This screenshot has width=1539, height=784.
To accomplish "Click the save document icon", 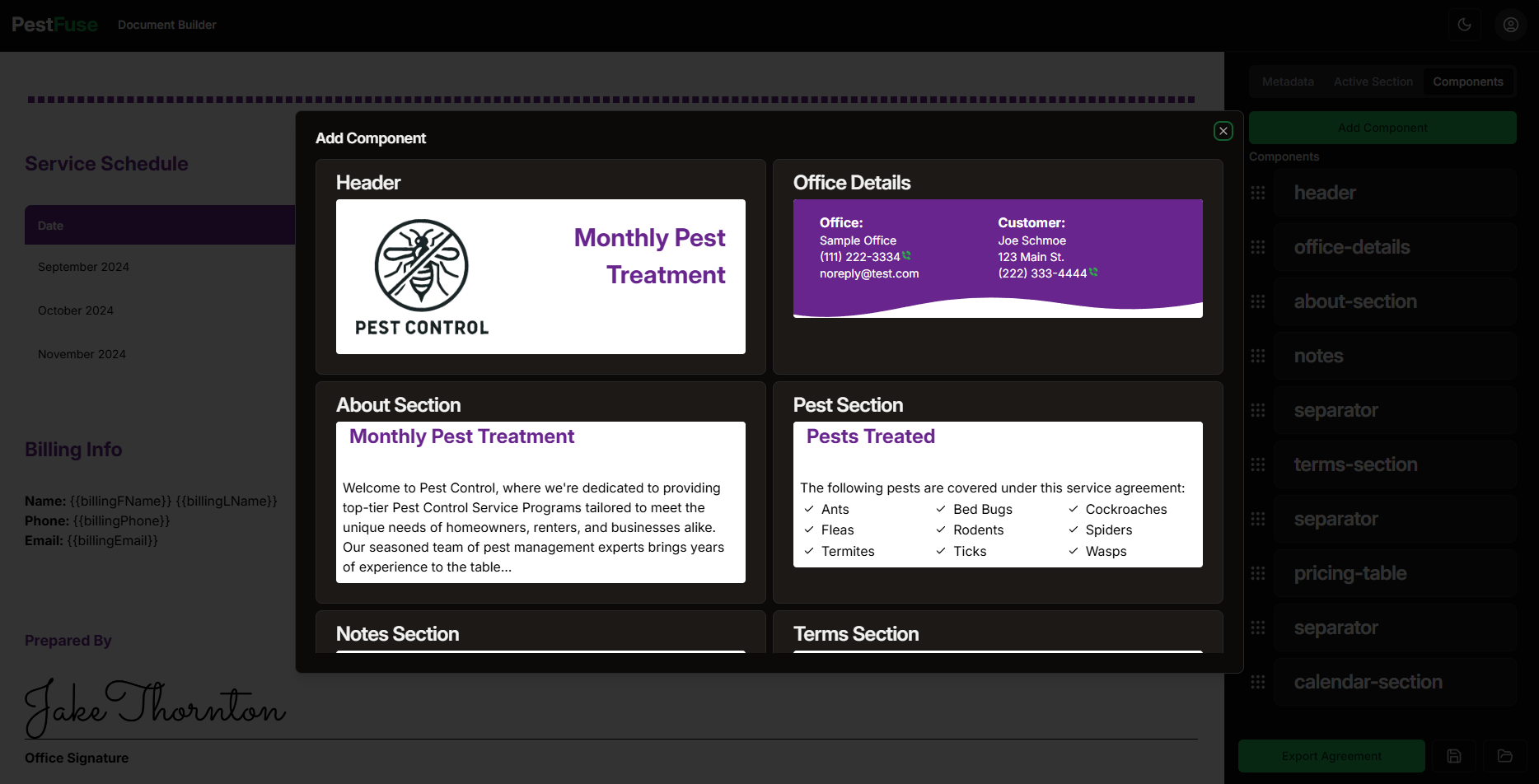I will click(1454, 756).
